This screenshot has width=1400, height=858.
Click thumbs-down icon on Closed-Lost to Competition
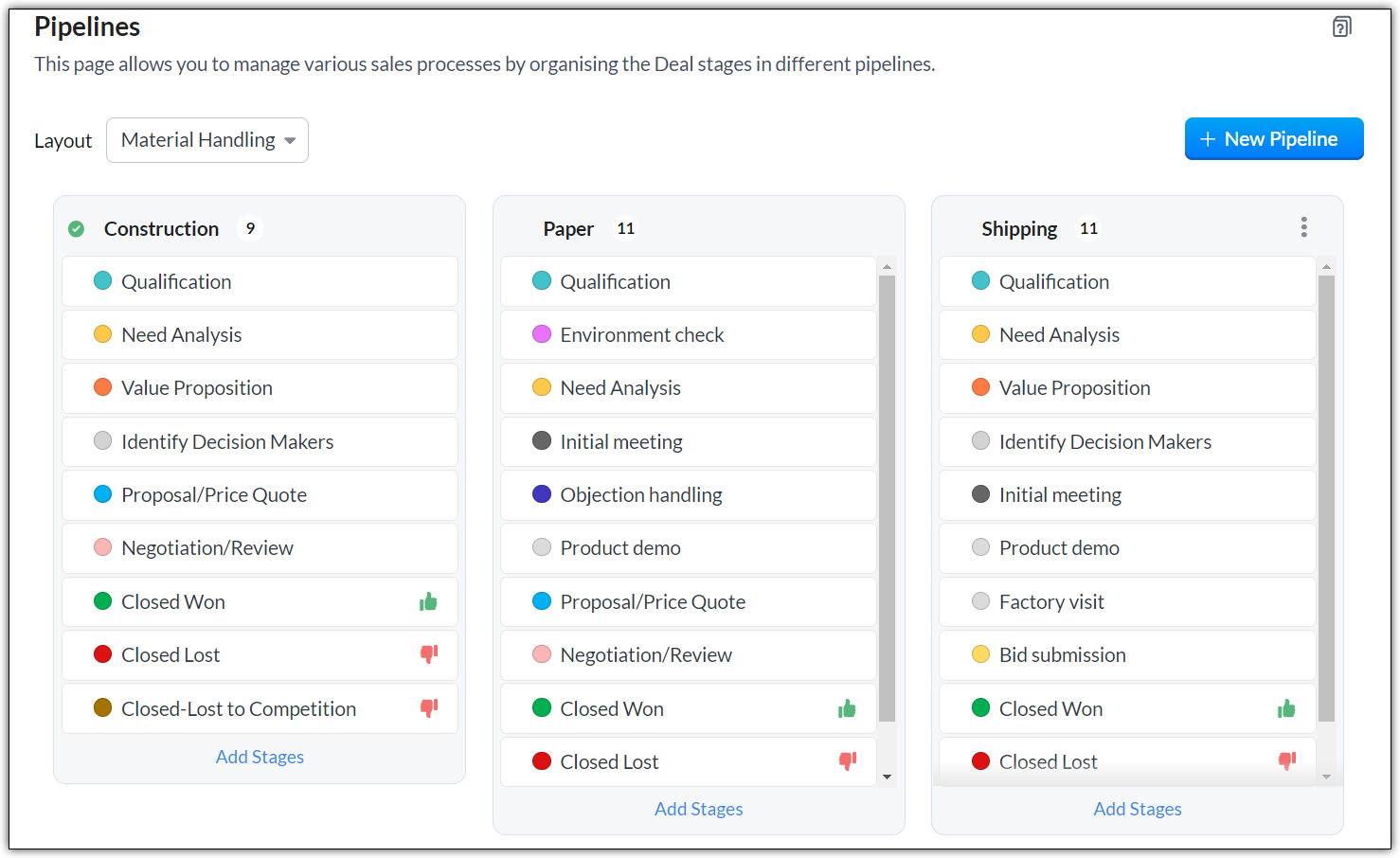click(x=428, y=708)
